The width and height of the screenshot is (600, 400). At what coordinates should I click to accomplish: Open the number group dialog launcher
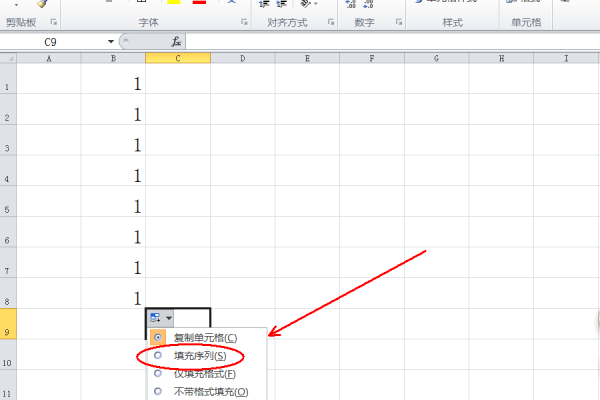[x=399, y=22]
